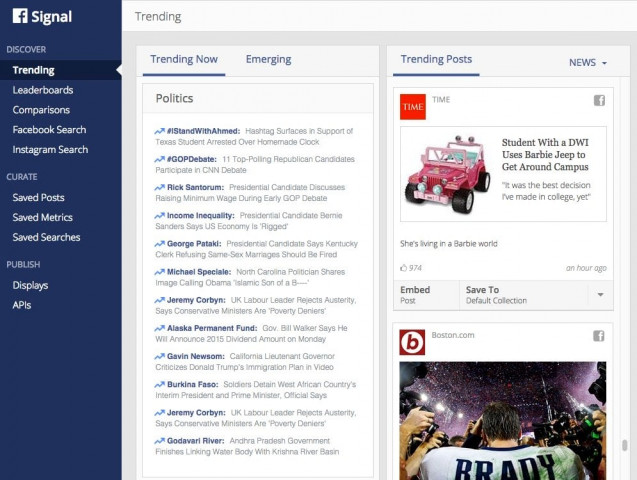The image size is (637, 480).
Task: Open the Facebook icon on the Boston.com post
Action: click(599, 336)
